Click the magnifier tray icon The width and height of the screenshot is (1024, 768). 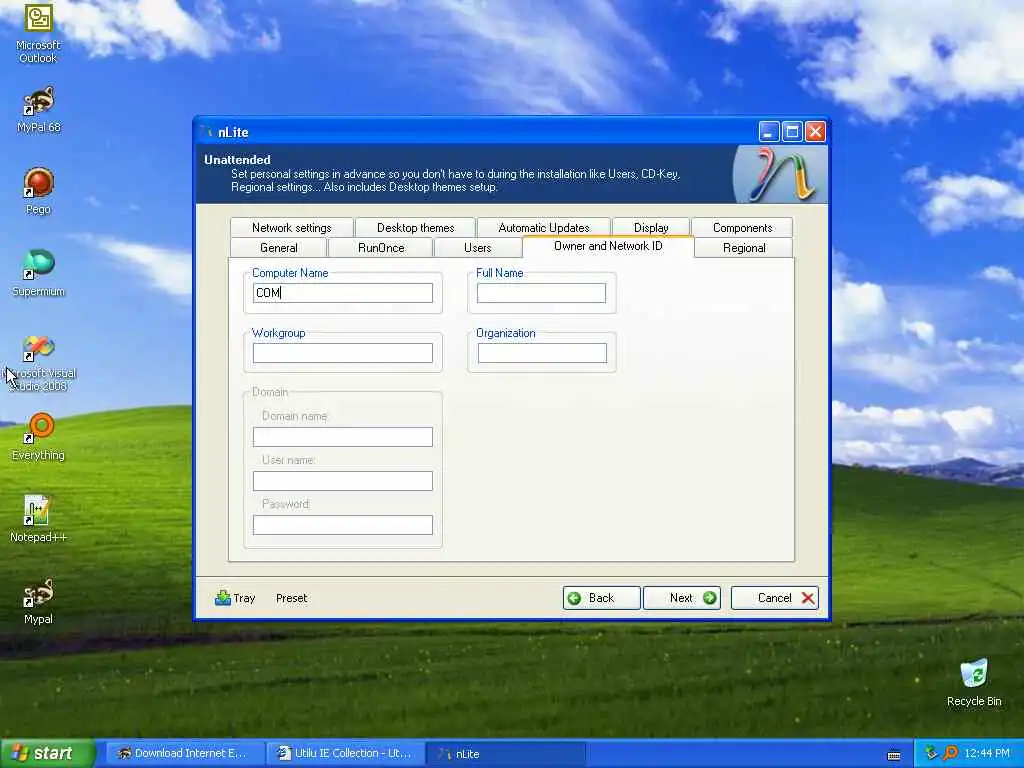[951, 753]
